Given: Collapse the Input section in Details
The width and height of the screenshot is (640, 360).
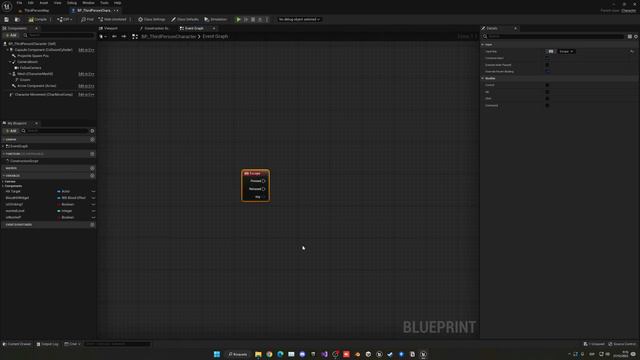Looking at the screenshot, I should pyautogui.click(x=483, y=44).
